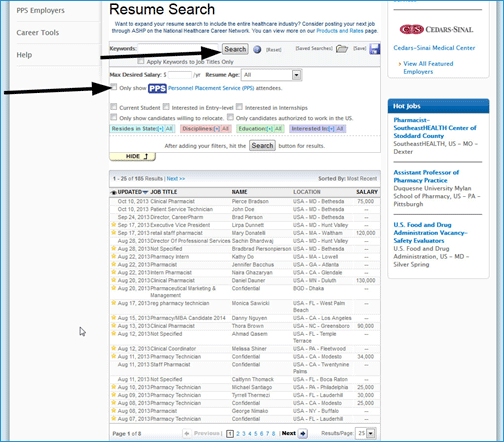Open the Products and Rates link
Viewport: 504px width, 442px height.
pos(340,31)
